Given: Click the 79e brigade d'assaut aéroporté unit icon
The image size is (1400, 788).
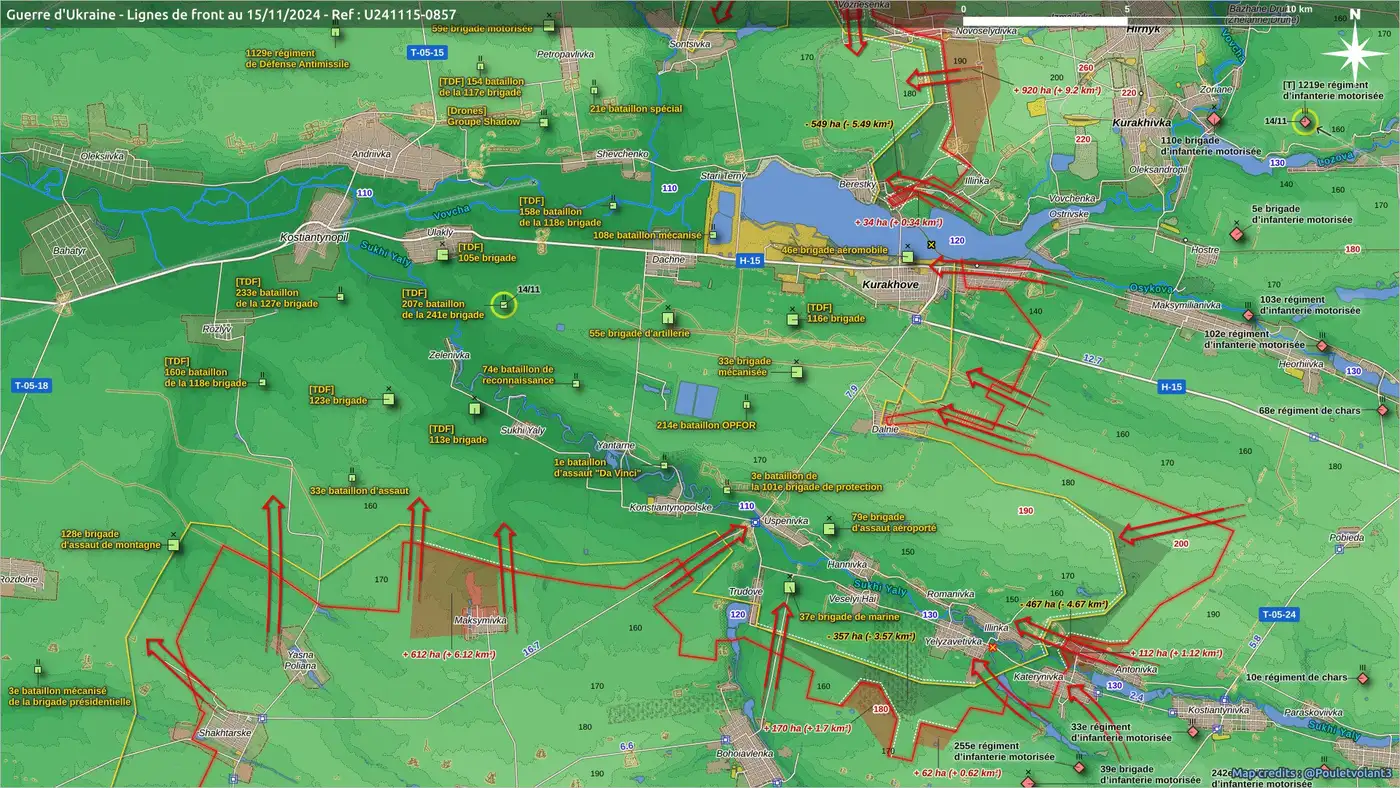Looking at the screenshot, I should pos(829,528).
